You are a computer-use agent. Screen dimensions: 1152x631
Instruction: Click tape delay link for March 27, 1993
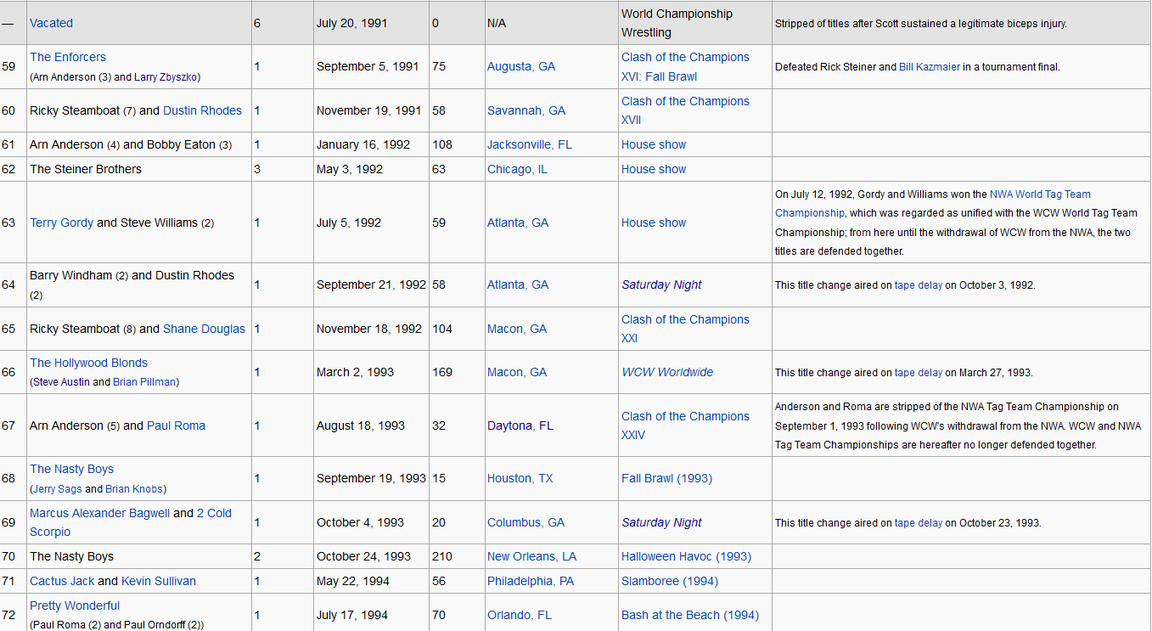[x=918, y=372]
